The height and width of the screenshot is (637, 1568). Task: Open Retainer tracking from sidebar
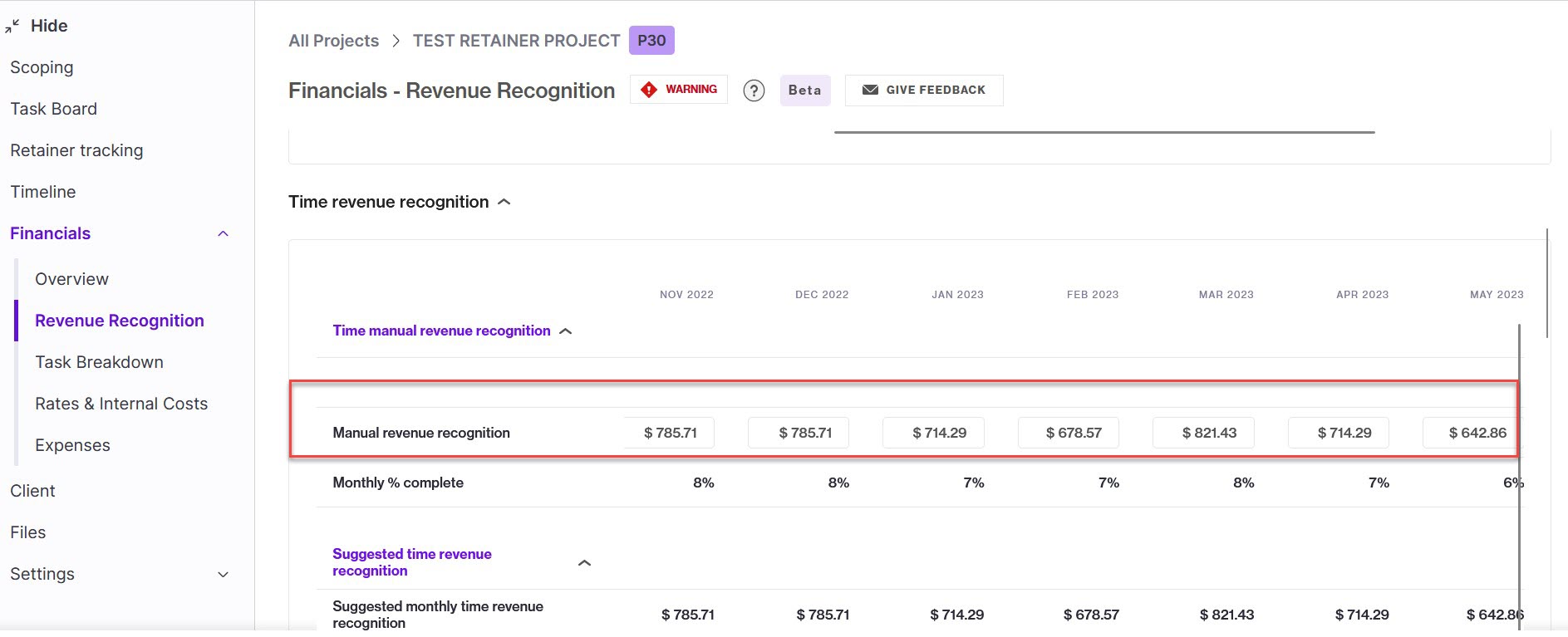point(76,150)
